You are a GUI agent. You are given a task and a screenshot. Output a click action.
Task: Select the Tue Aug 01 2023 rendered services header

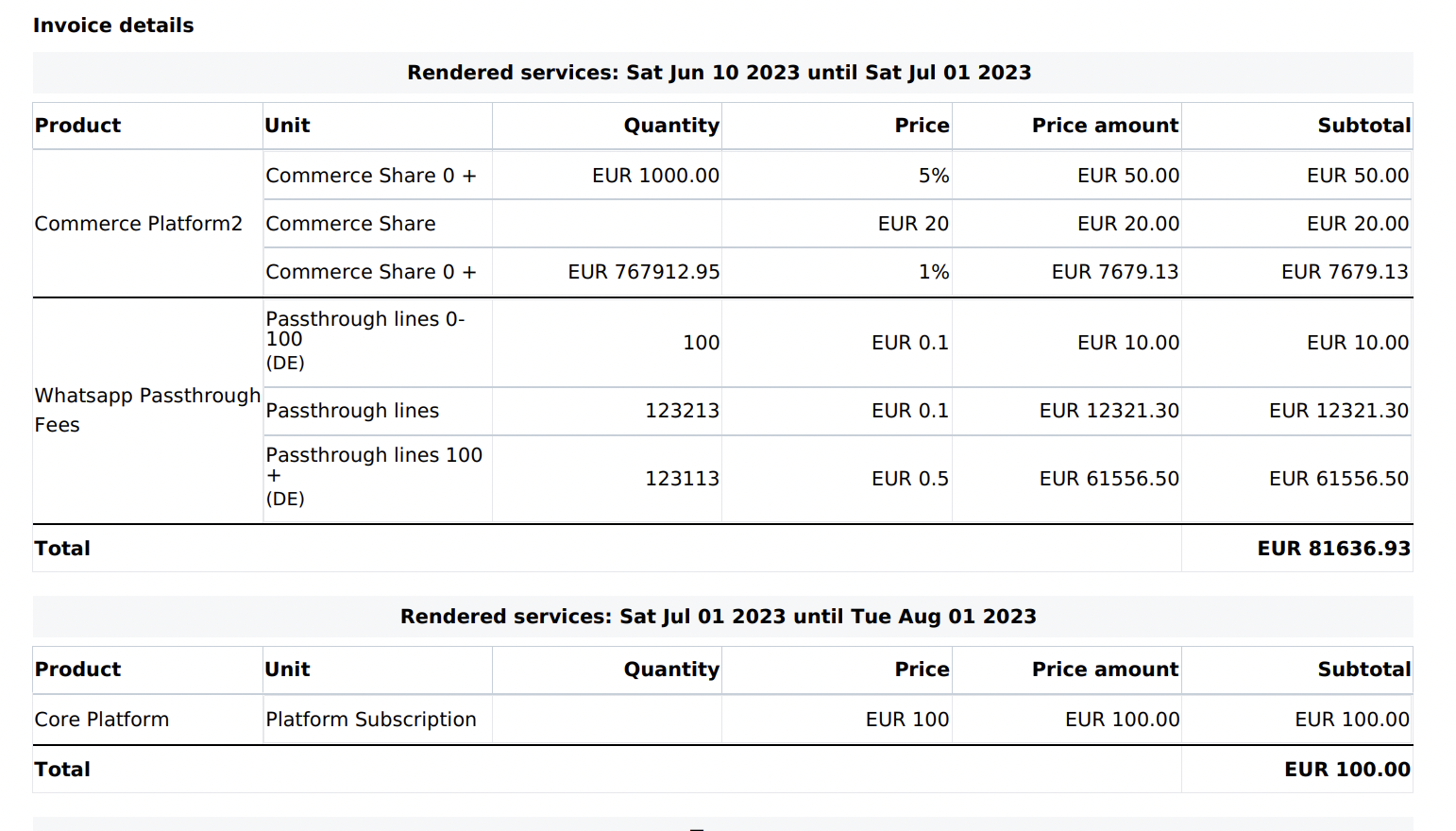pos(719,617)
